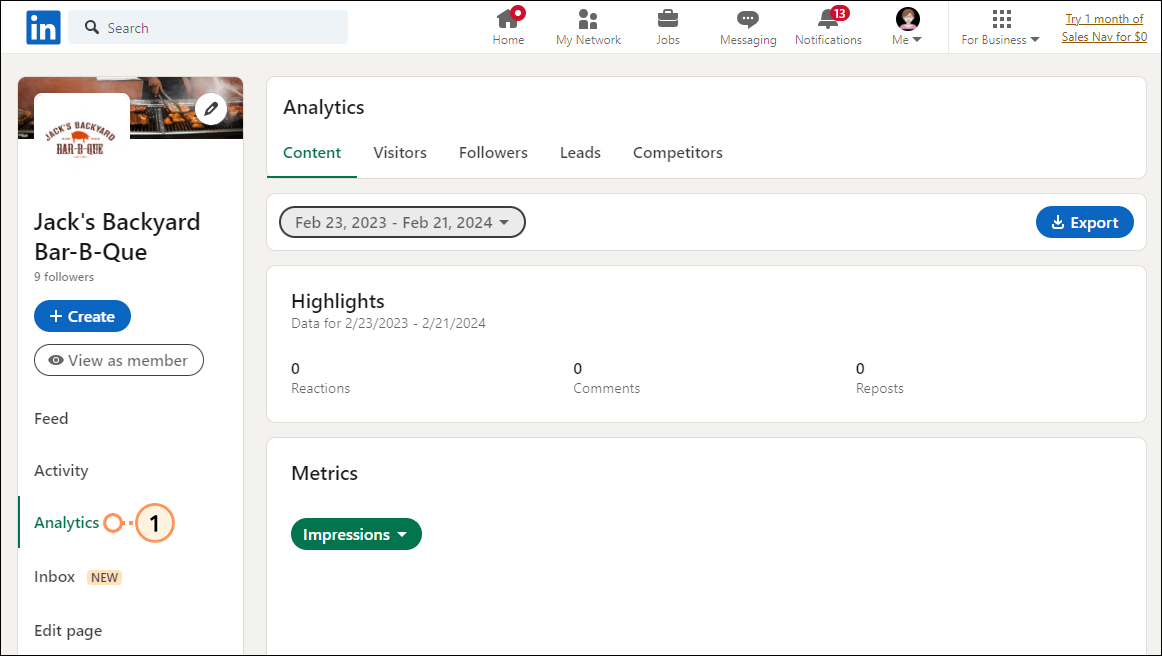The image size is (1162, 656).
Task: Edit the page cover image pencil
Action: click(x=211, y=109)
